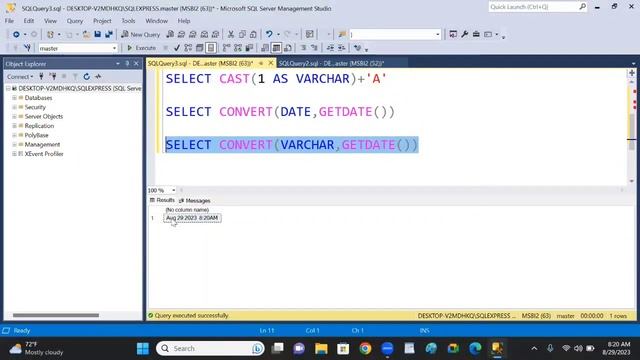Viewport: 640px width, 360px height.
Task: Click the Copy icon in toolbar
Action: [242, 35]
